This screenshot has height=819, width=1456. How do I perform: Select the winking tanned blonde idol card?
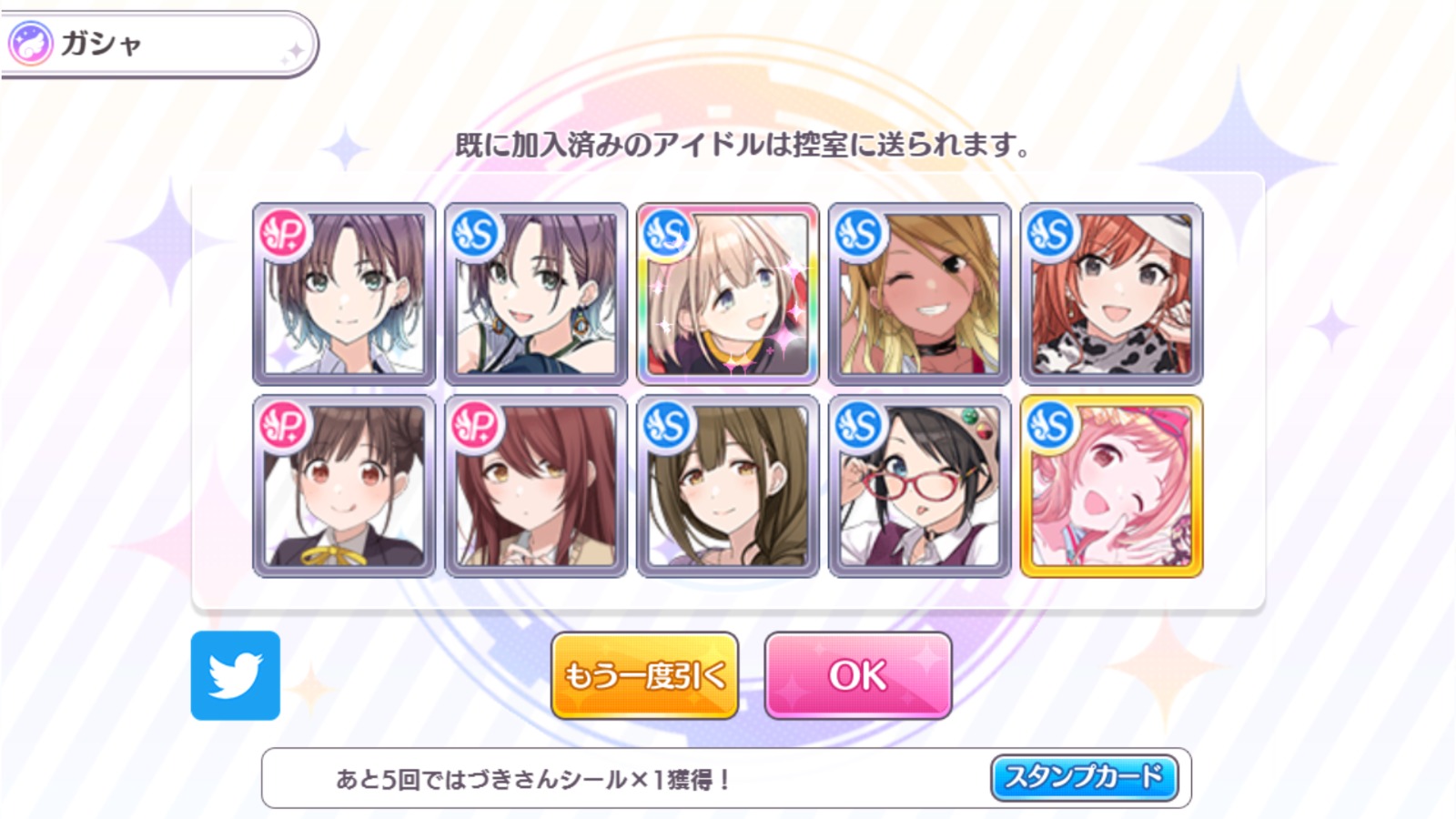[x=919, y=294]
